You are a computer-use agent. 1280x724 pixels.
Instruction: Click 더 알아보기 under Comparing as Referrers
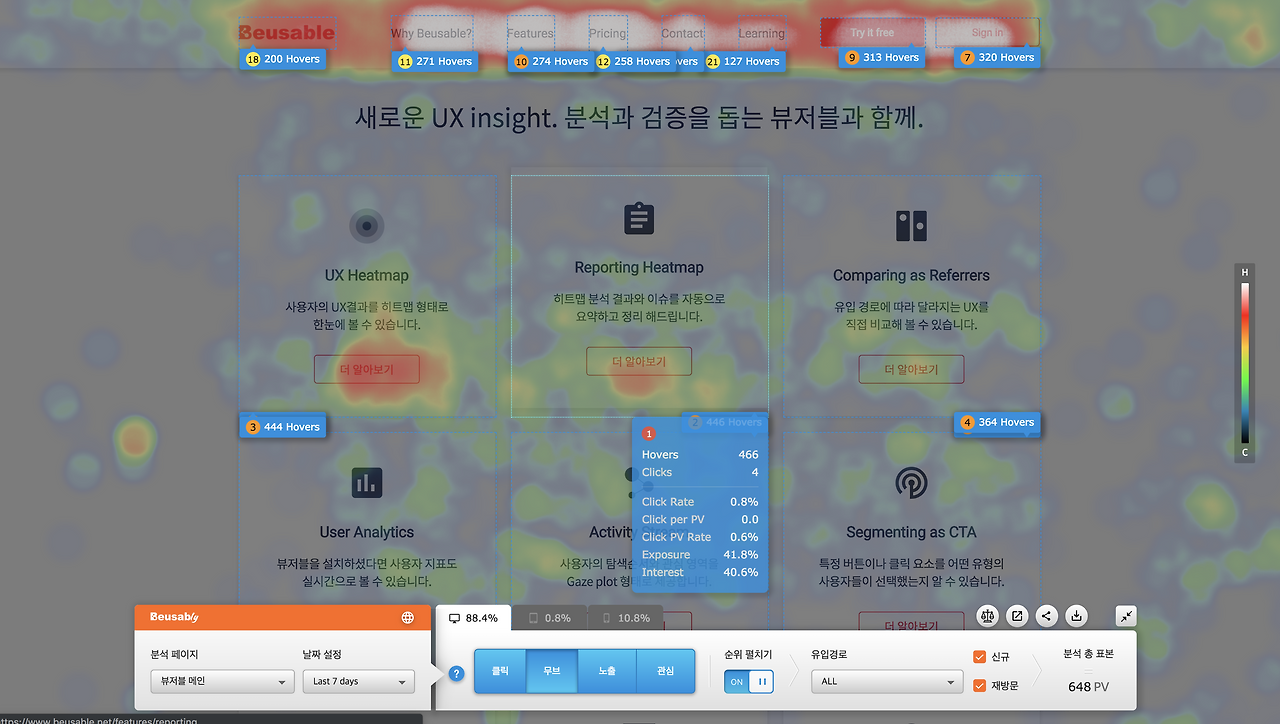(x=911, y=369)
